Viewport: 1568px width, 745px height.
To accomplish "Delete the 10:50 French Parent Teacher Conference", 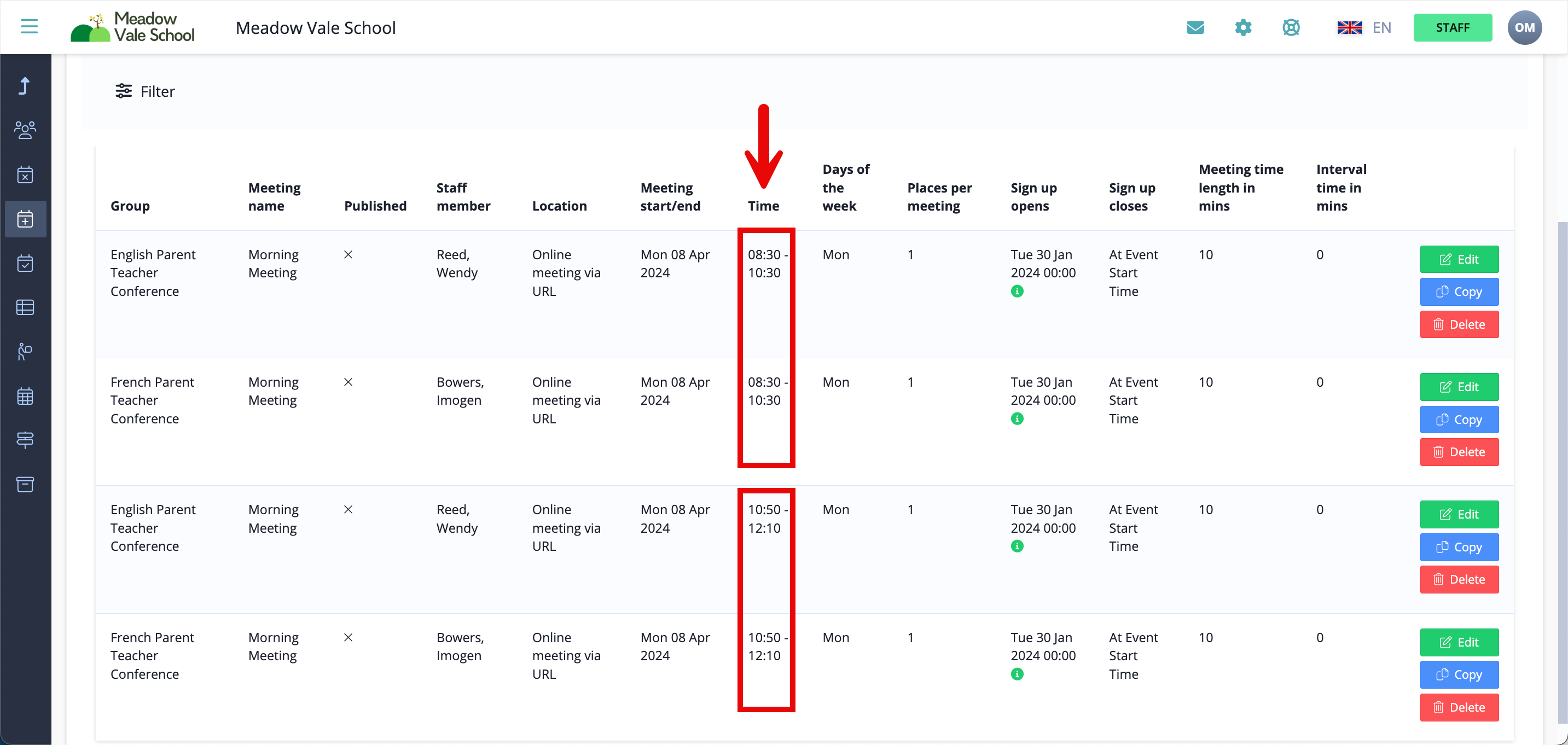I will pyautogui.click(x=1459, y=707).
